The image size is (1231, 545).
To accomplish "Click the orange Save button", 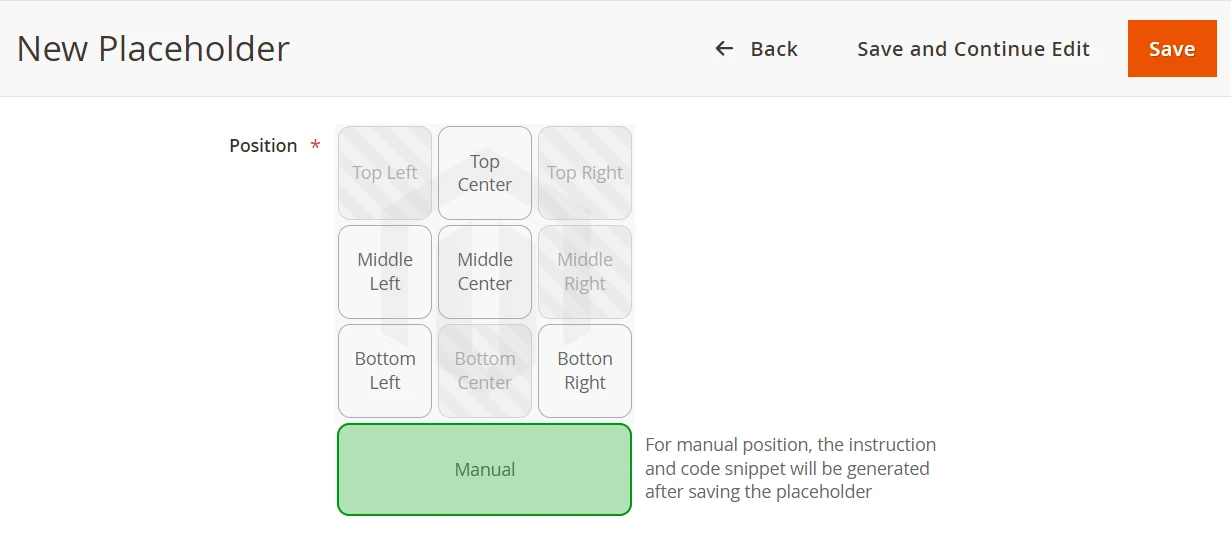I will tap(1172, 49).
